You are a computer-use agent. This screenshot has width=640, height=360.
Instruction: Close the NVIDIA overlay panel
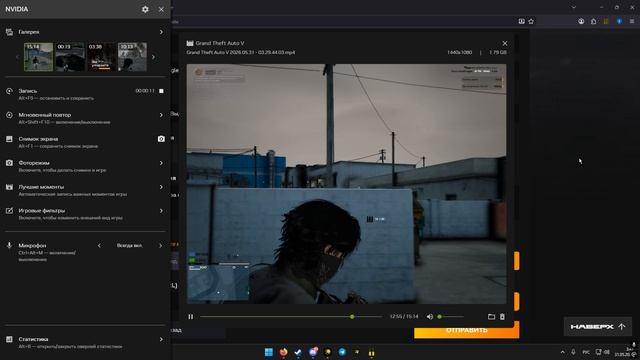coord(161,9)
